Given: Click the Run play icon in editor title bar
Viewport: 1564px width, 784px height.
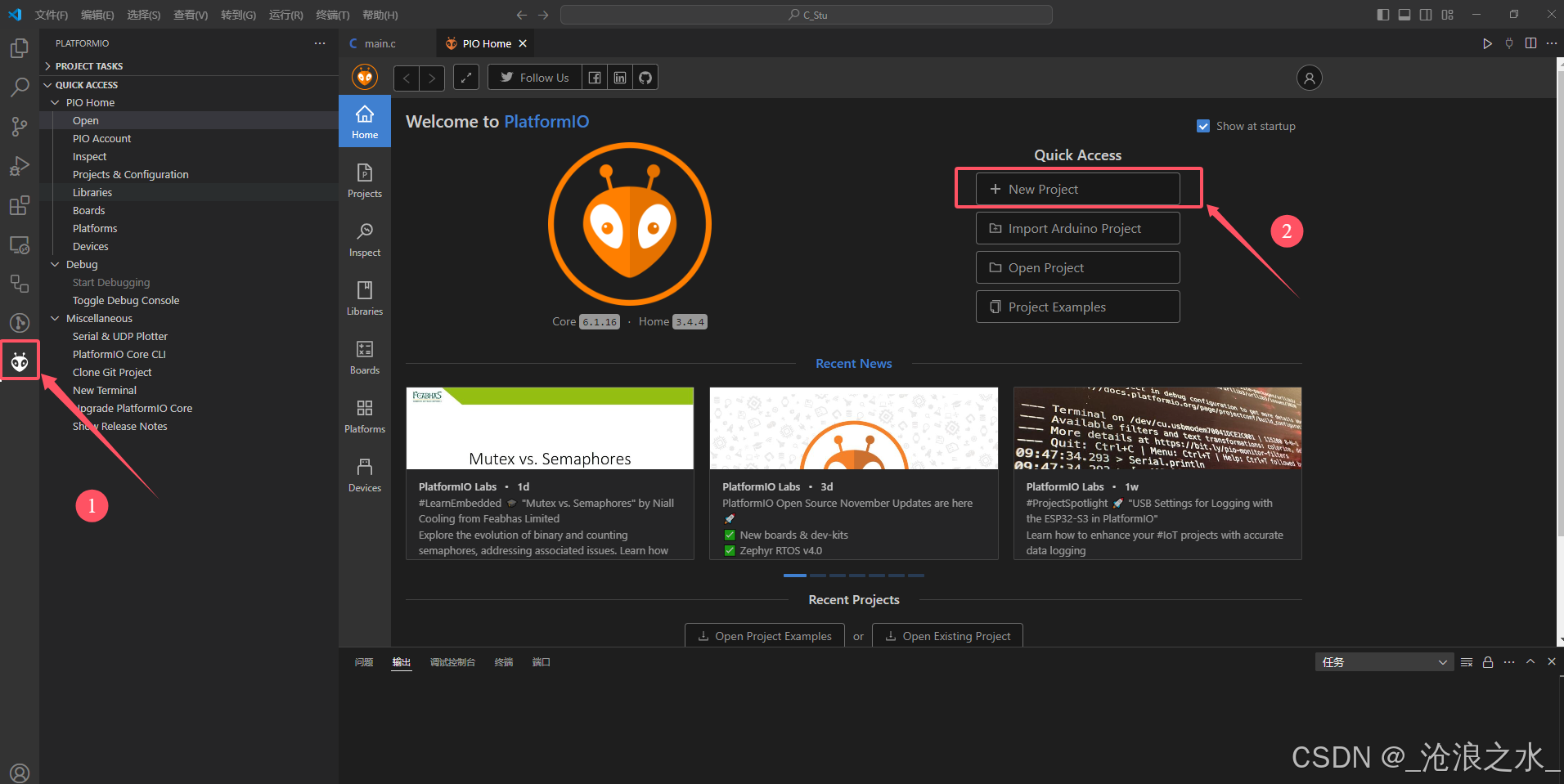Looking at the screenshot, I should point(1487,43).
